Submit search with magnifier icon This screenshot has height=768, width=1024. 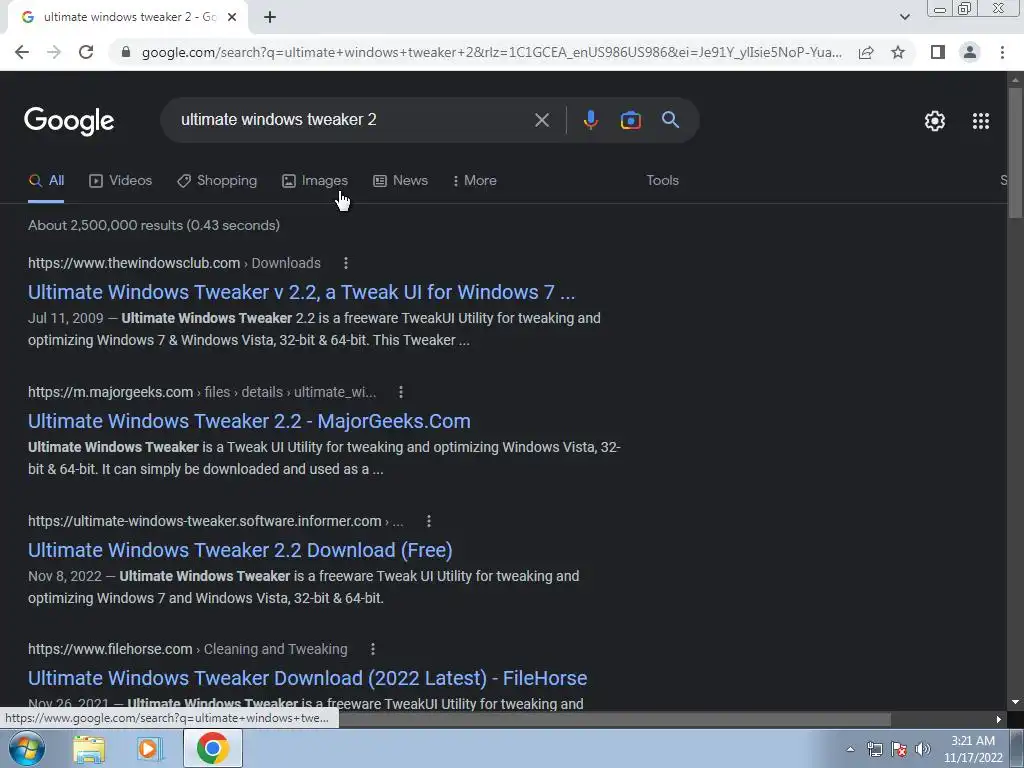[670, 120]
